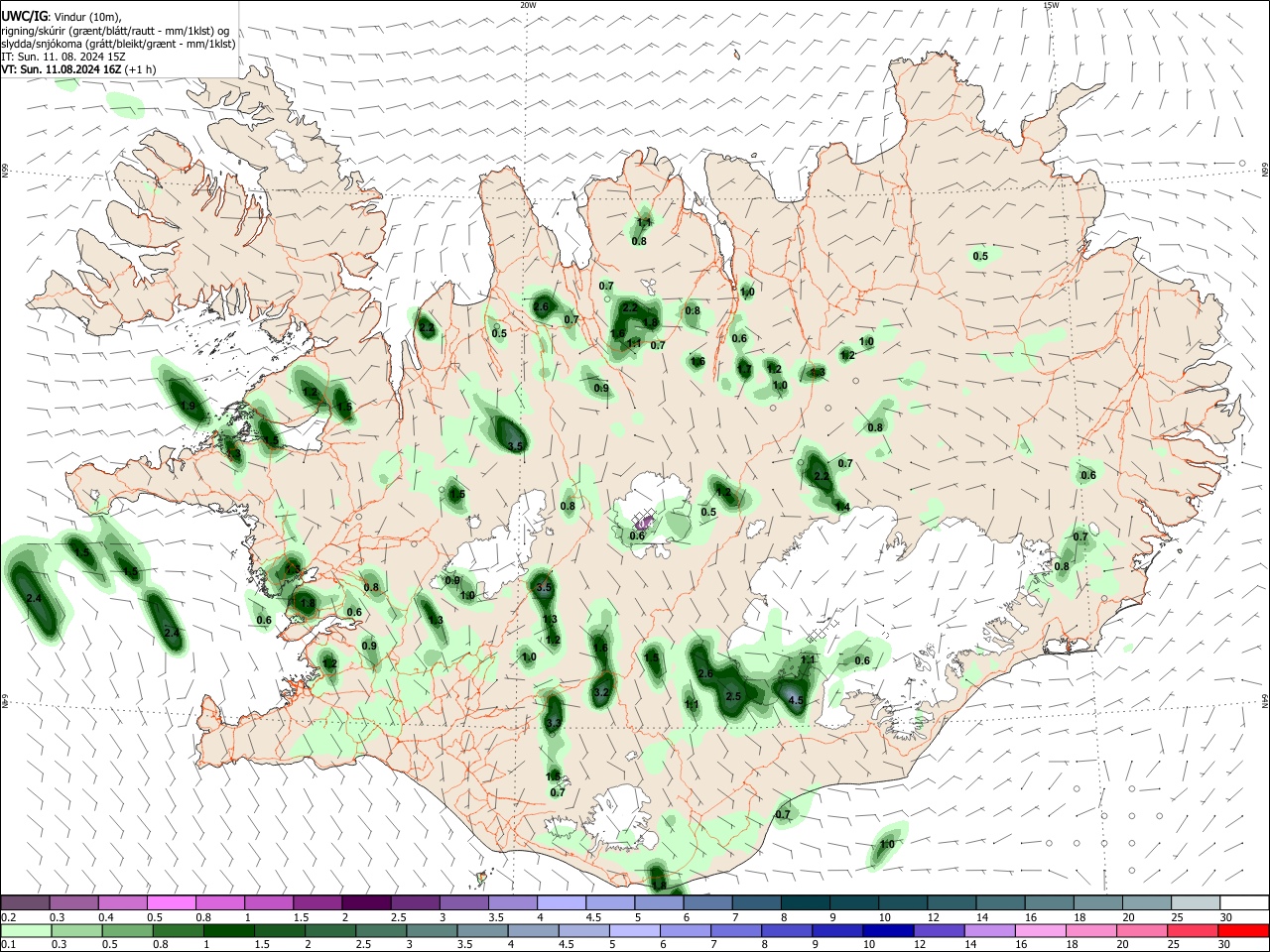The width and height of the screenshot is (1270, 952).
Task: Click the '20W' longitude label
Action: point(528,5)
